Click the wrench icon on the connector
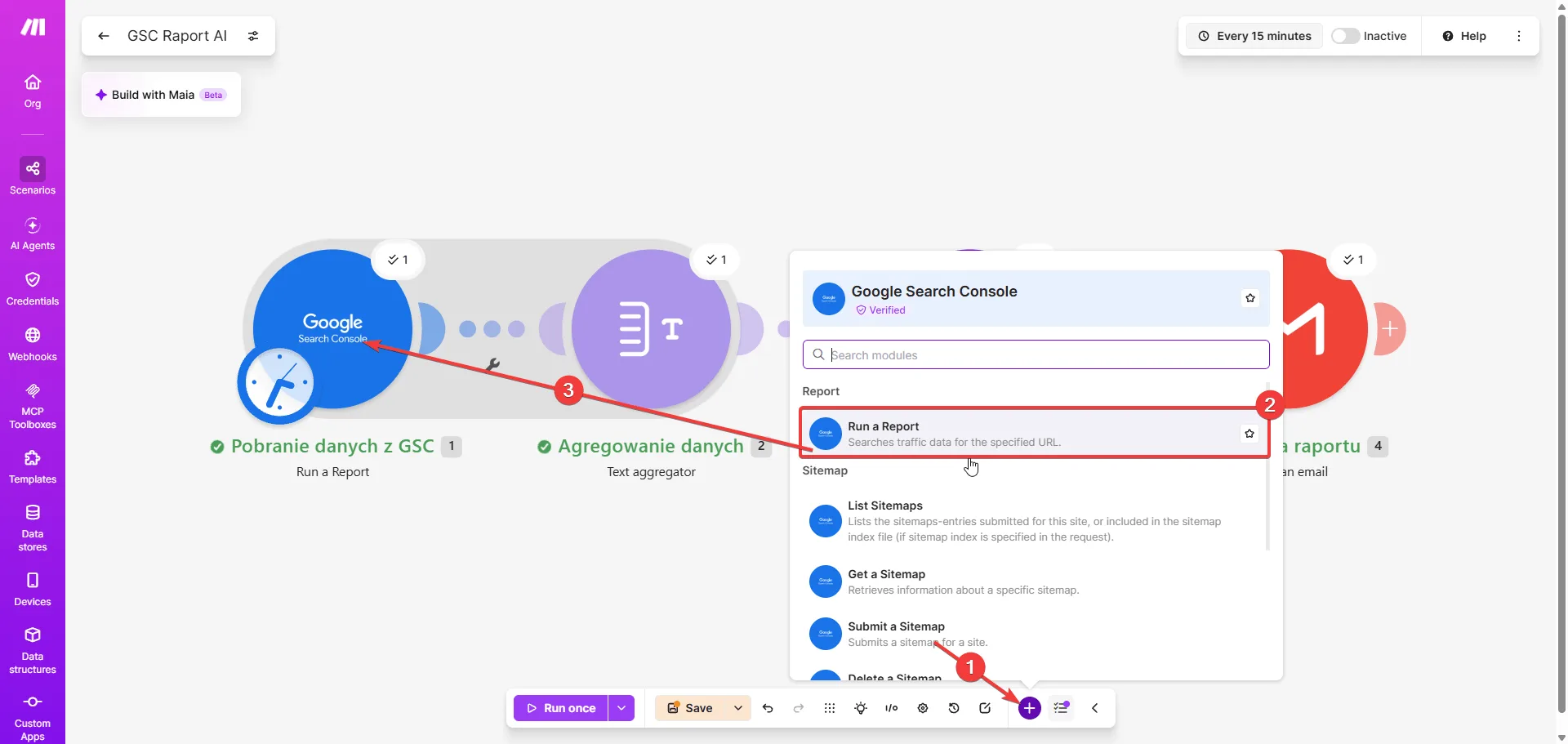Image resolution: width=1568 pixels, height=744 pixels. 492,364
